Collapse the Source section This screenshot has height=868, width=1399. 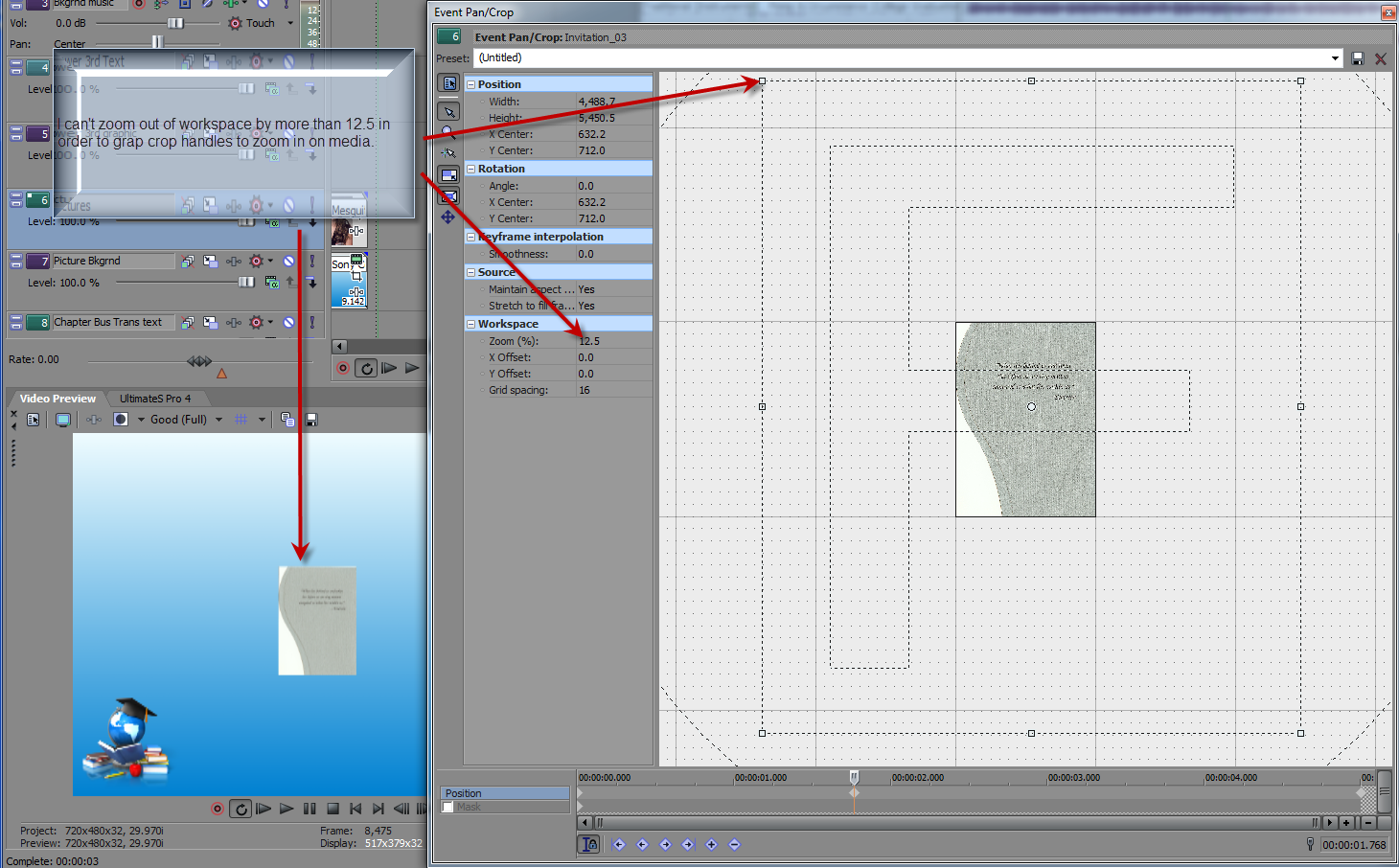click(x=470, y=272)
